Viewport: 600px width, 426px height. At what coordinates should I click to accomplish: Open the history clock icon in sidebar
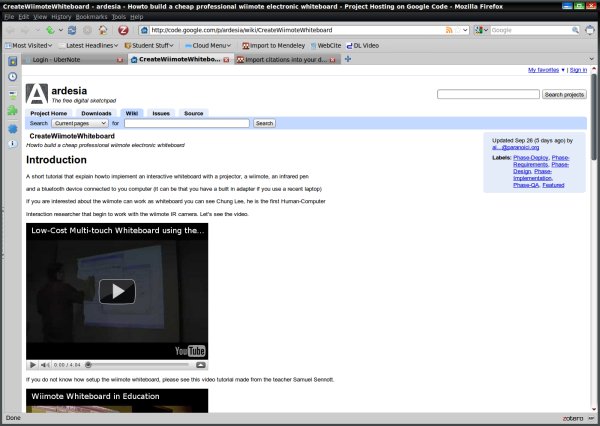pos(12,77)
